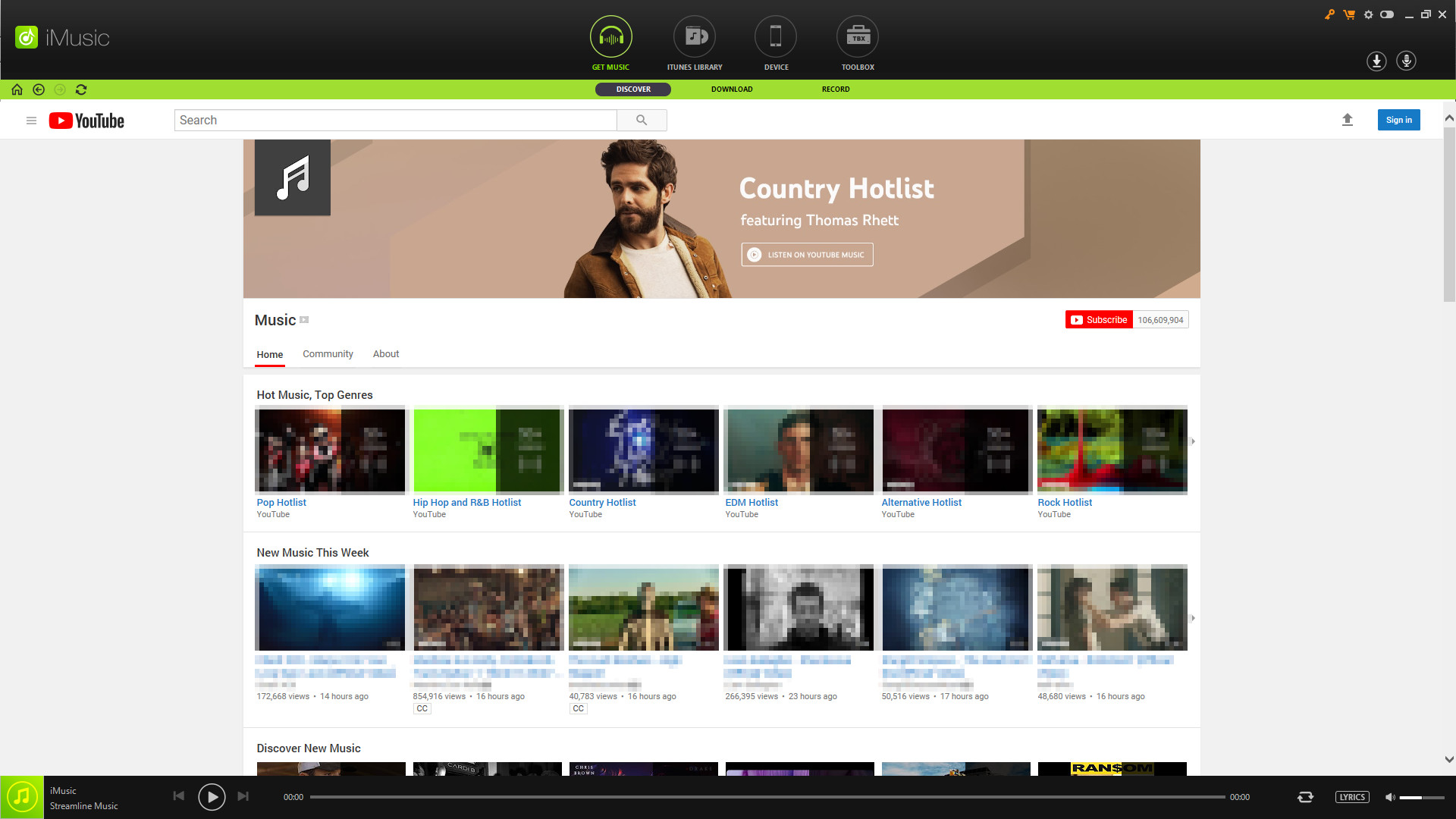Refresh the current page
This screenshot has width=1456, height=819.
coord(81,89)
